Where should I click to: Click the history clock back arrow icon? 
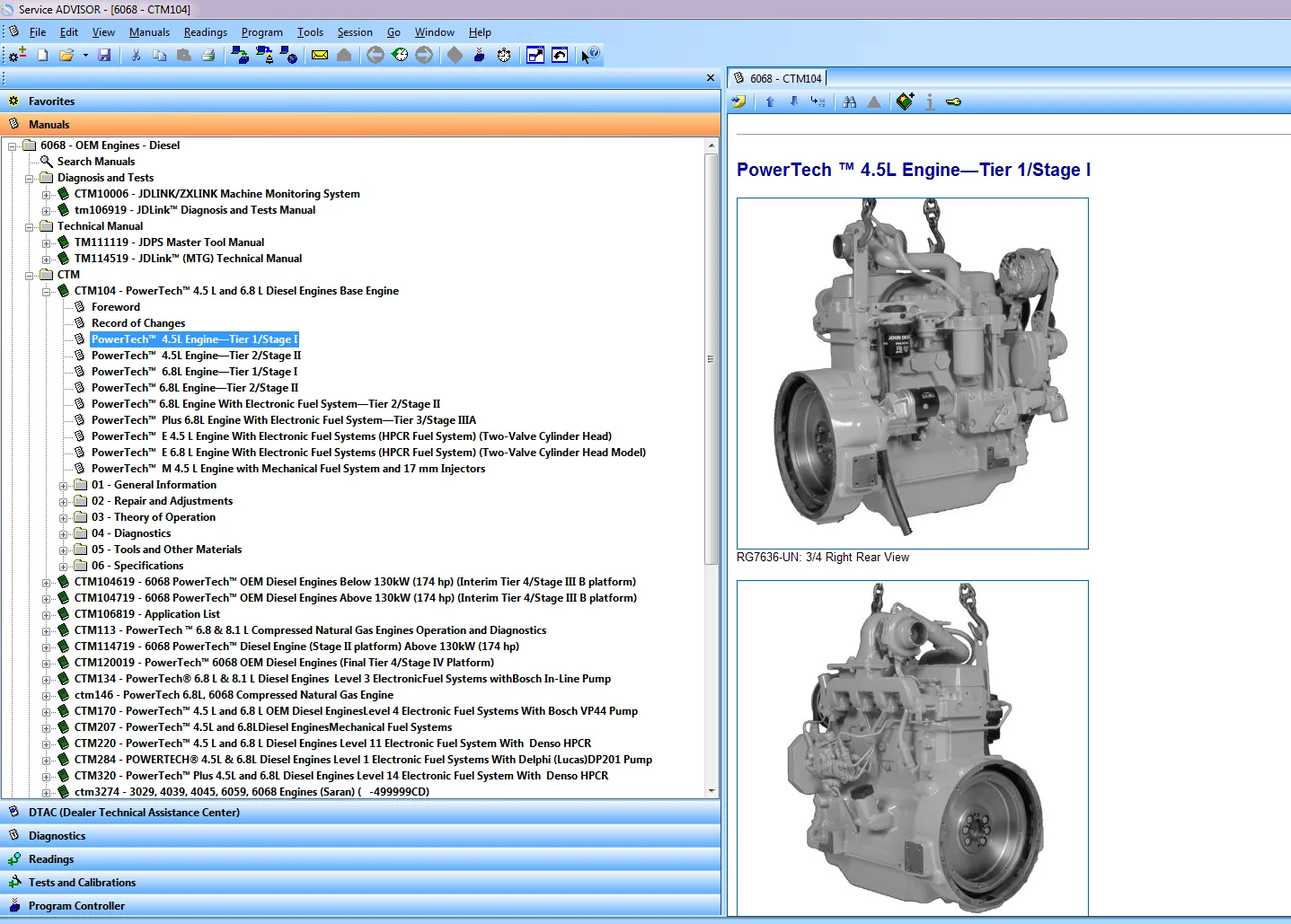point(400,55)
